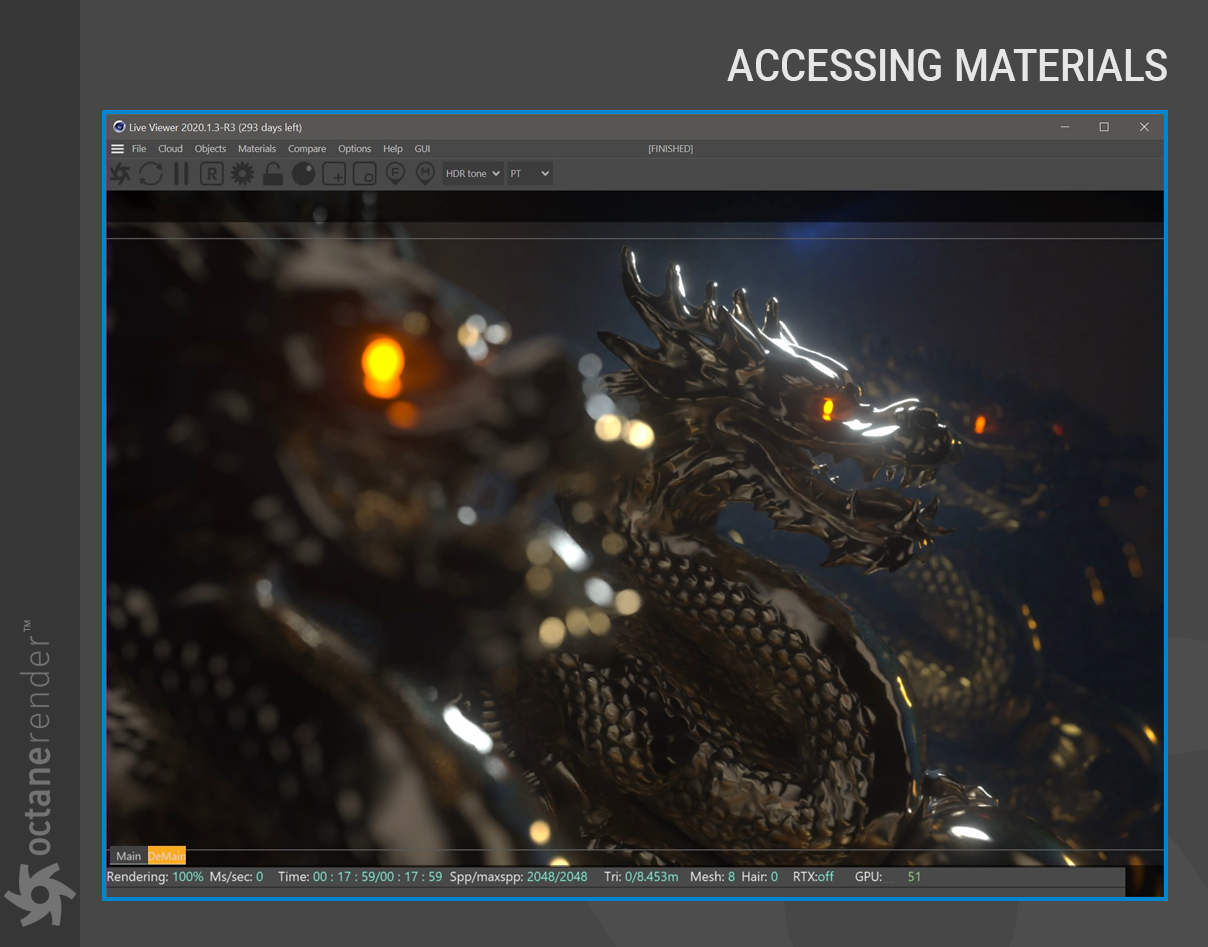1208x947 pixels.
Task: Pause the render using the pause icon
Action: (x=181, y=174)
